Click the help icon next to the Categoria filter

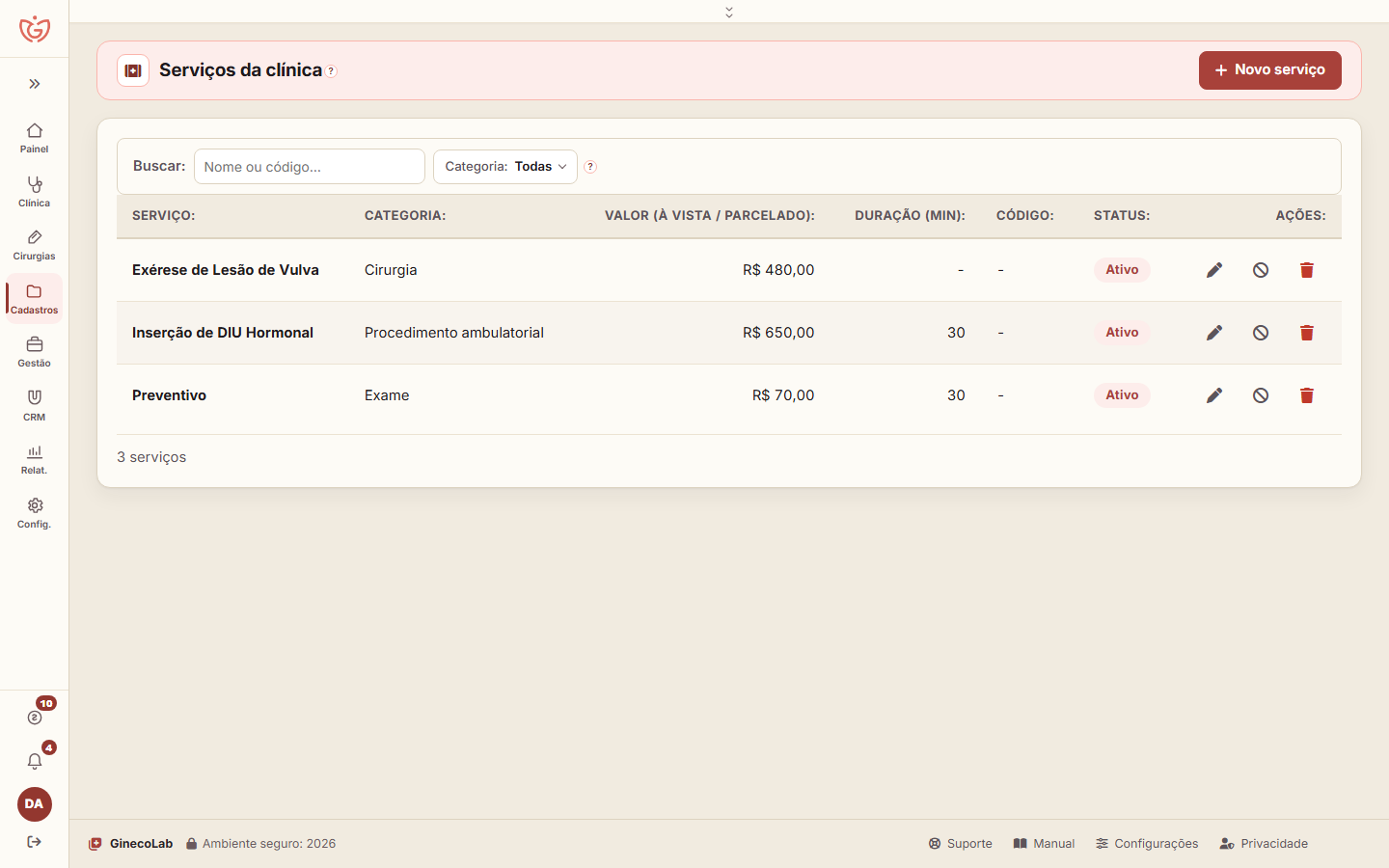click(590, 167)
